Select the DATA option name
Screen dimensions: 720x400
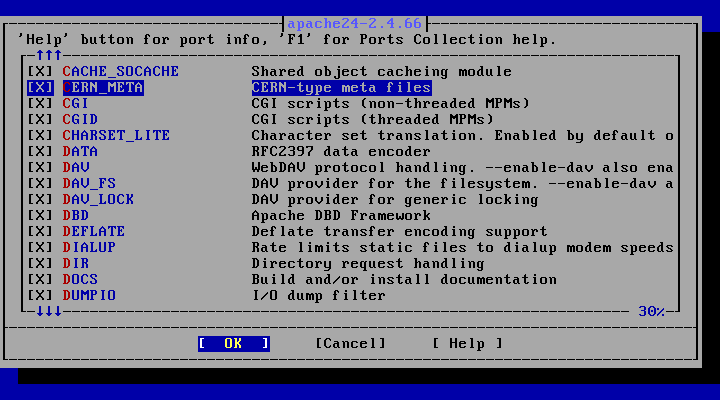(80, 152)
